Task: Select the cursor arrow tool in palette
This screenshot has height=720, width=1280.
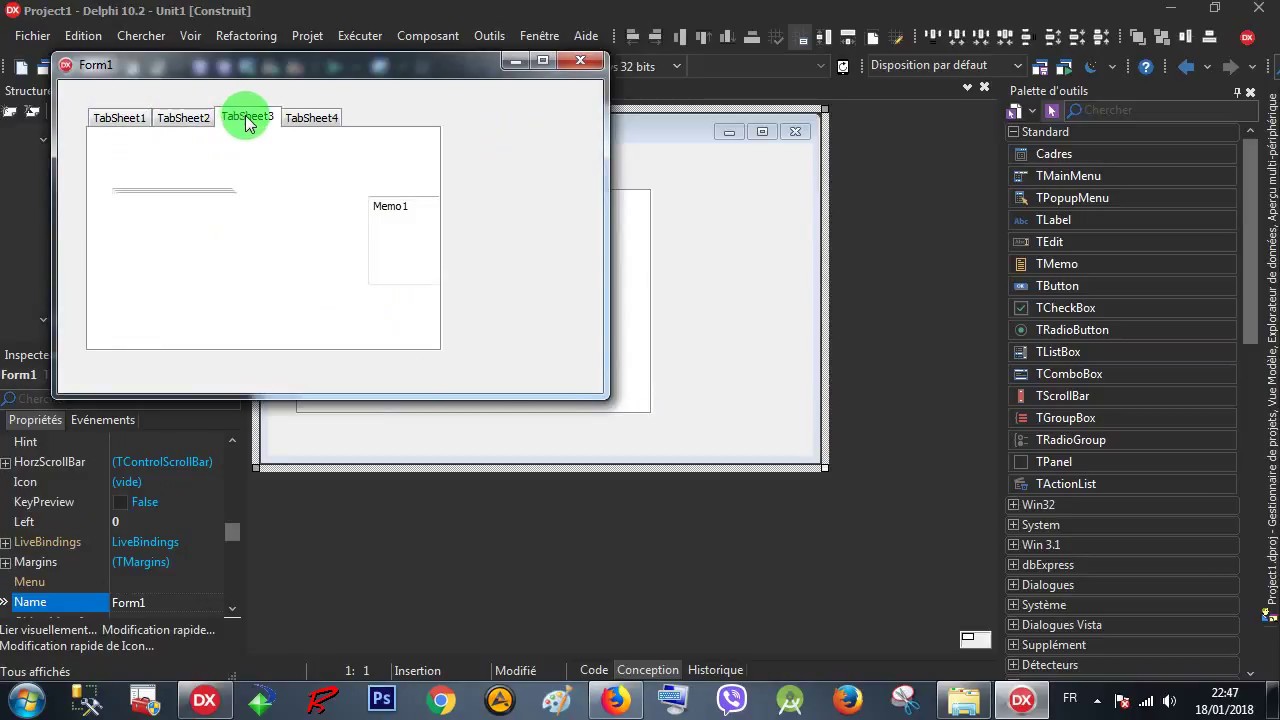Action: point(1051,110)
